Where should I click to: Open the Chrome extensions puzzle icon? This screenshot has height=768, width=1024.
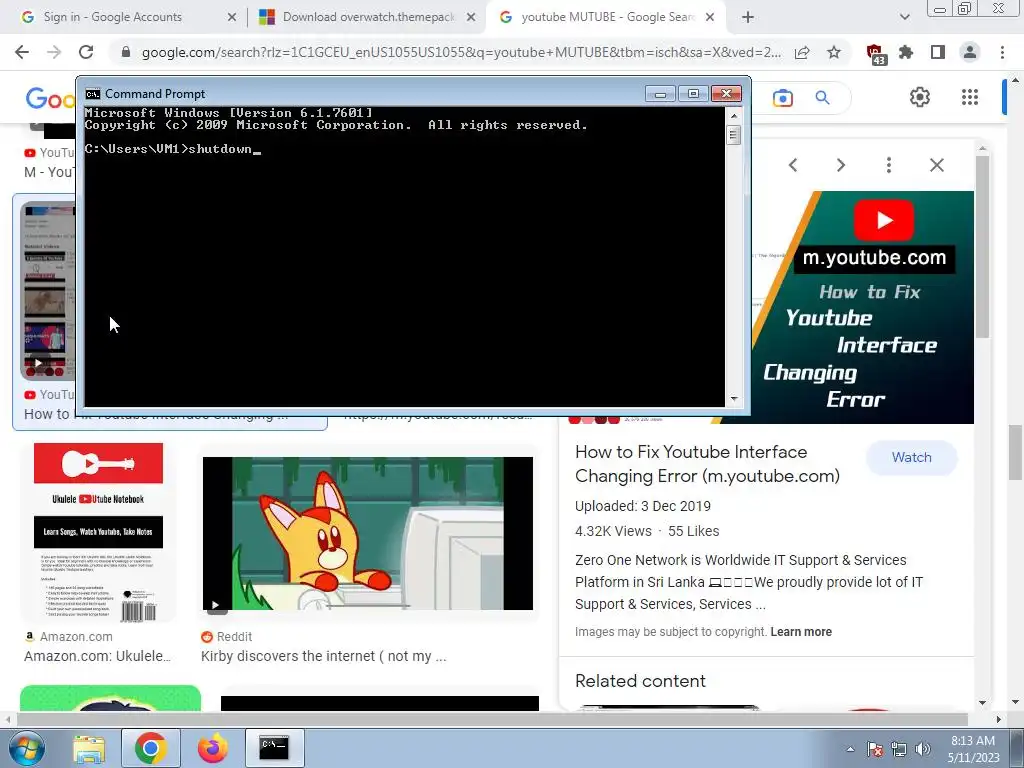(906, 52)
